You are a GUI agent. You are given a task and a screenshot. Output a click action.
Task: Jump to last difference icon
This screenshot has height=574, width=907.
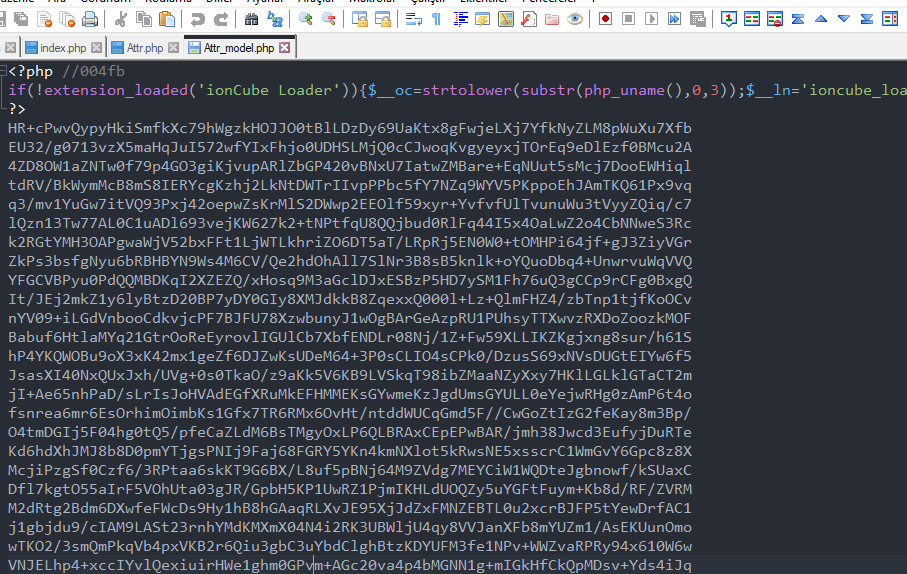click(867, 19)
